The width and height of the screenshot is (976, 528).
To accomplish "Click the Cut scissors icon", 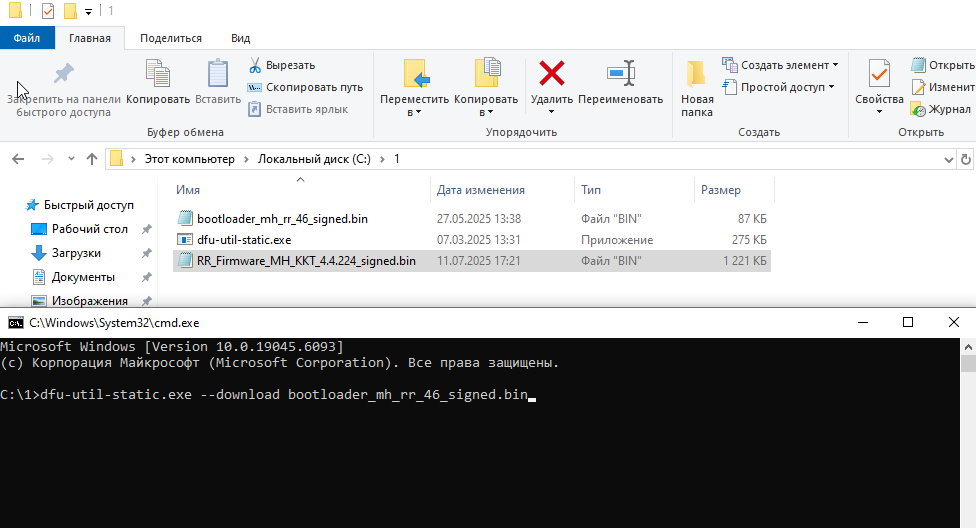I will (256, 66).
